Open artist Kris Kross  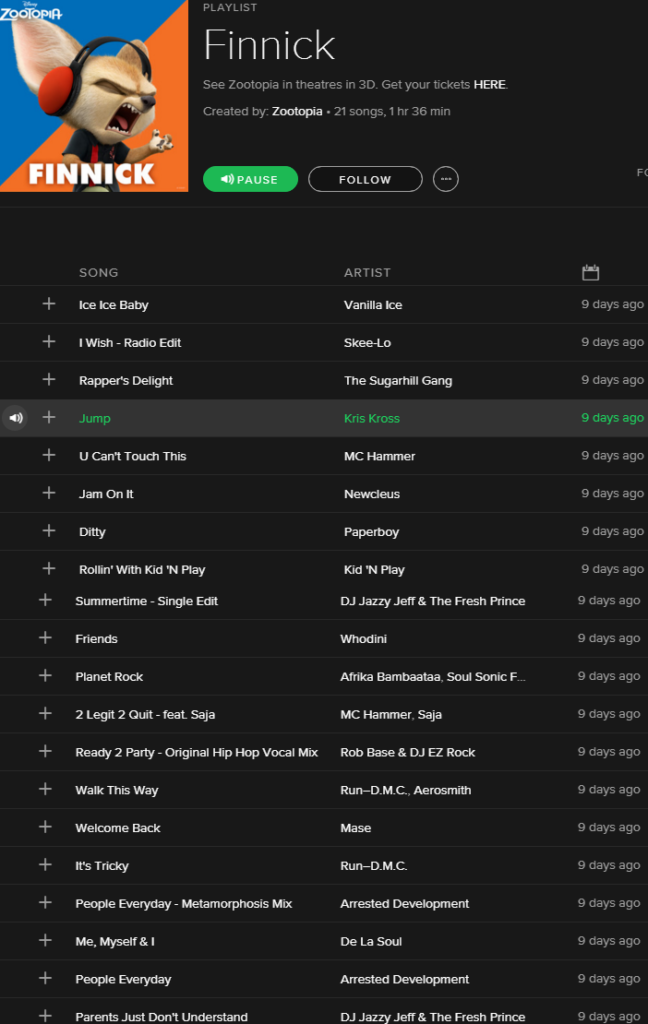pos(372,419)
